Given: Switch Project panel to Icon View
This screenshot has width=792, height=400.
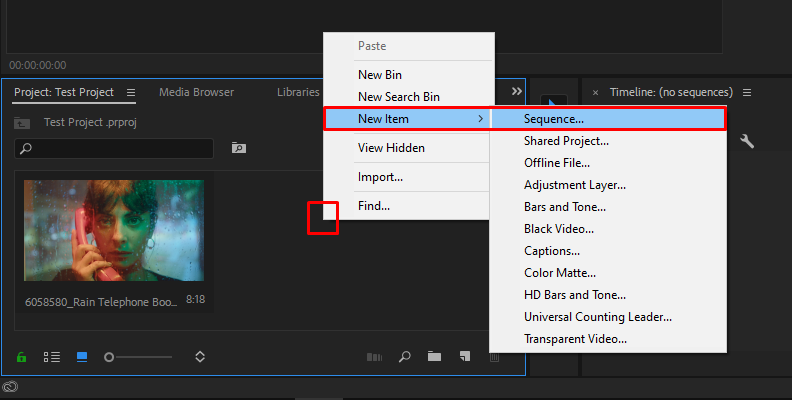Looking at the screenshot, I should click(82, 357).
